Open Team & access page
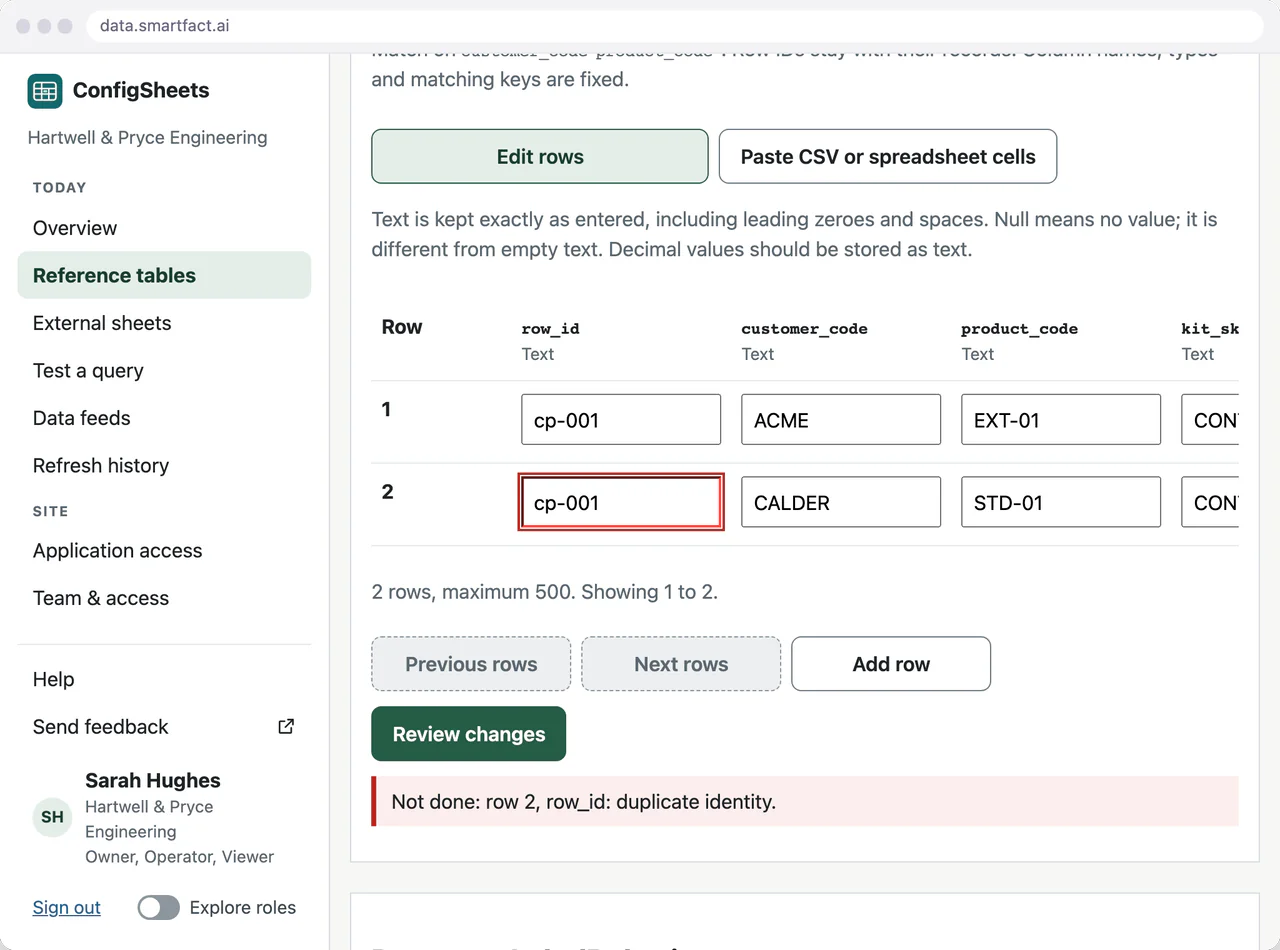This screenshot has height=950, width=1280. 164,599
